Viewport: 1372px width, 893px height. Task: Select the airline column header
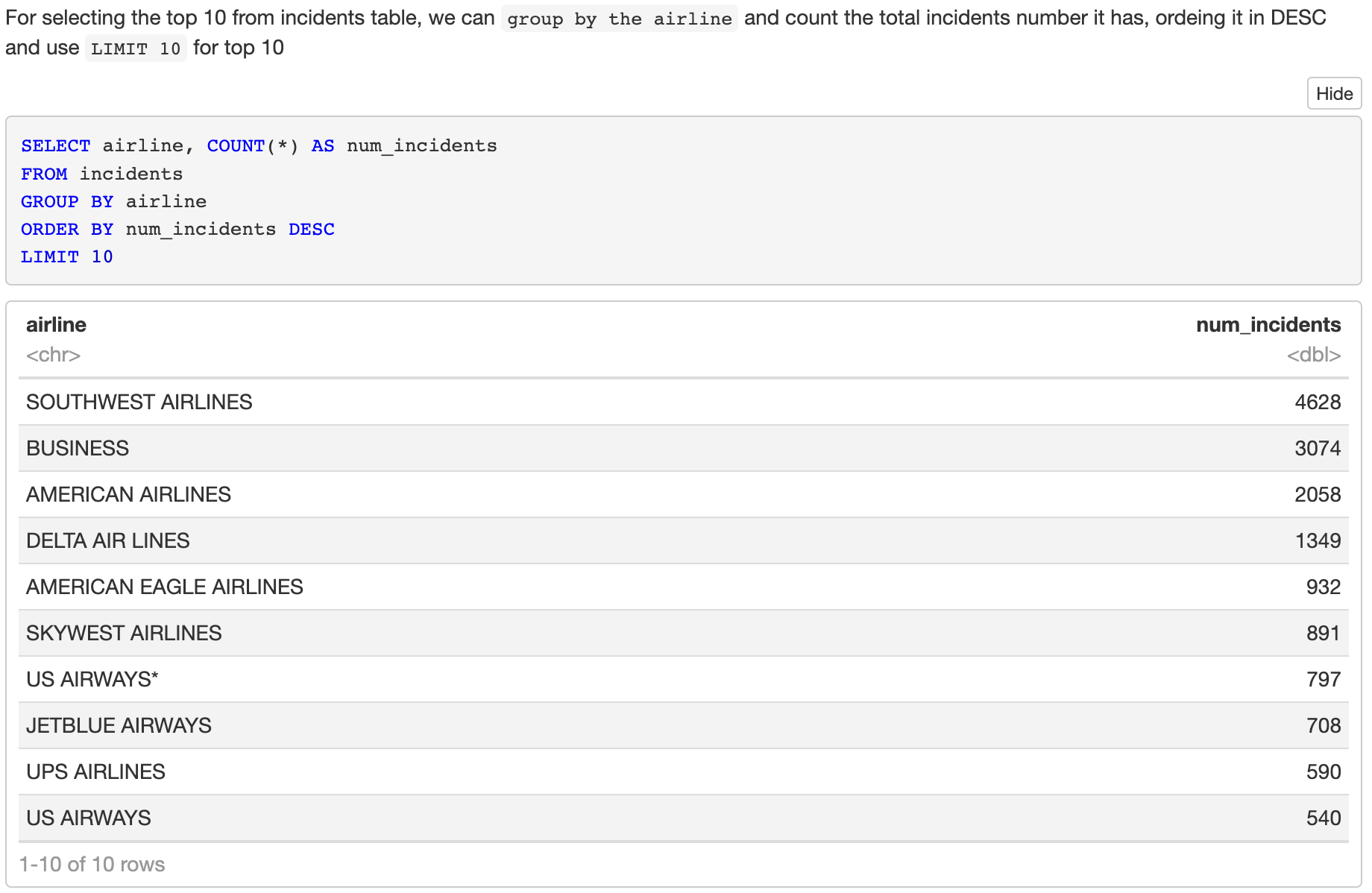(x=56, y=325)
